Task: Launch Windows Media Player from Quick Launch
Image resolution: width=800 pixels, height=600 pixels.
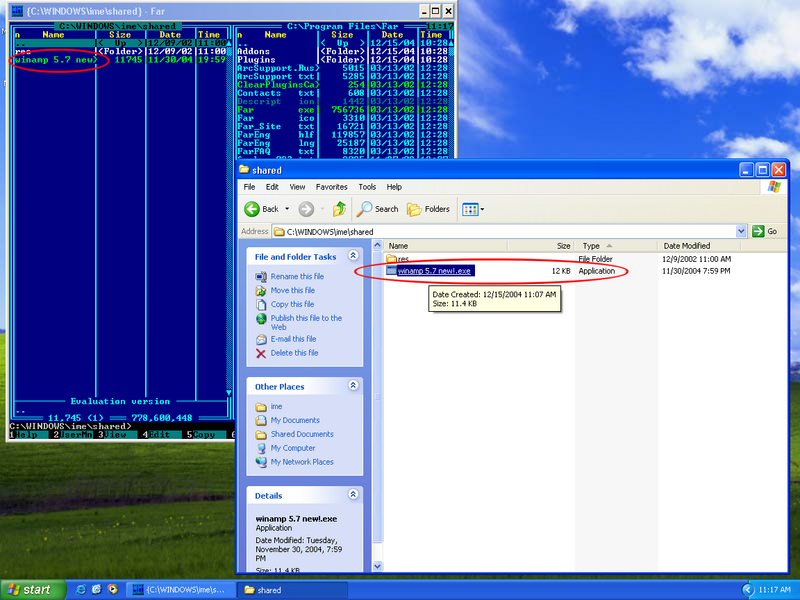Action: pos(112,590)
